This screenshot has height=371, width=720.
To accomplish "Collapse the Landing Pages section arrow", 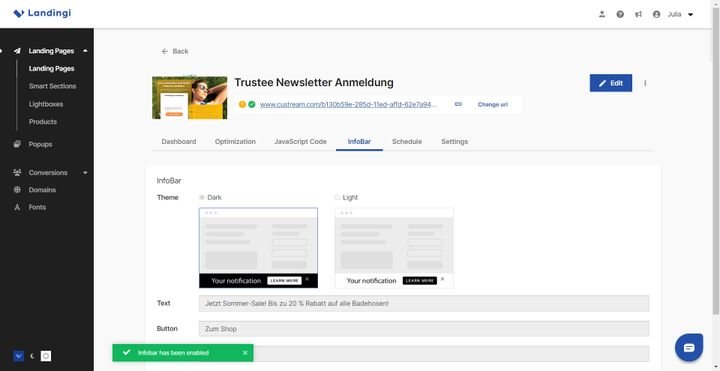I will click(85, 51).
